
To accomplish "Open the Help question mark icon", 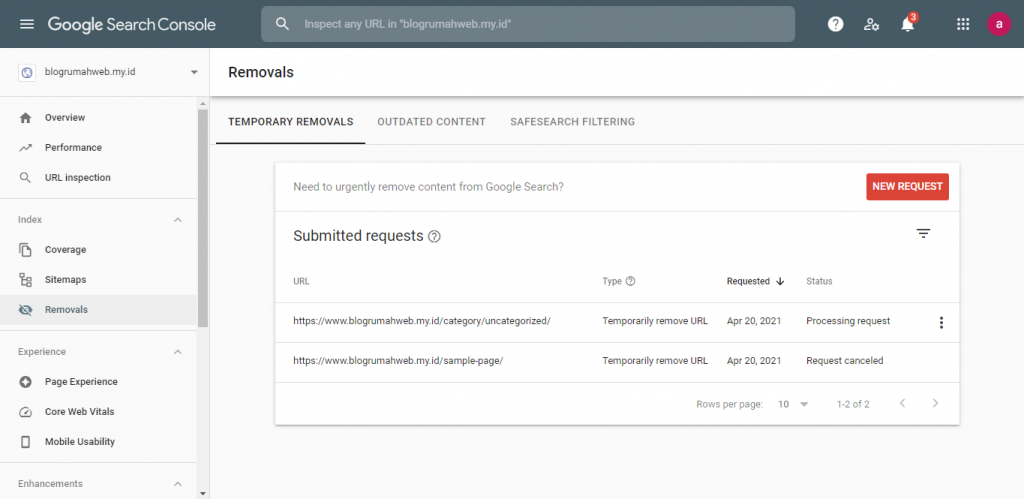I will click(x=835, y=24).
